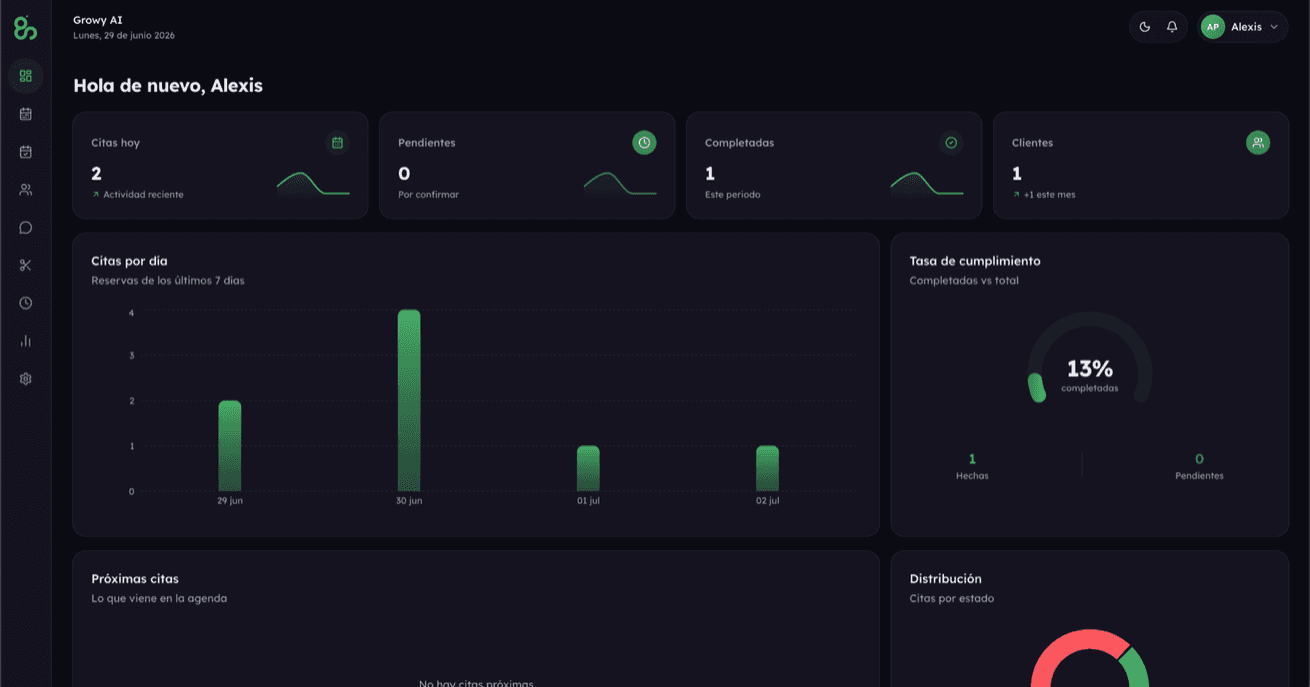The height and width of the screenshot is (687, 1310).
Task: Click the Clientes people icon badge
Action: click(1258, 143)
